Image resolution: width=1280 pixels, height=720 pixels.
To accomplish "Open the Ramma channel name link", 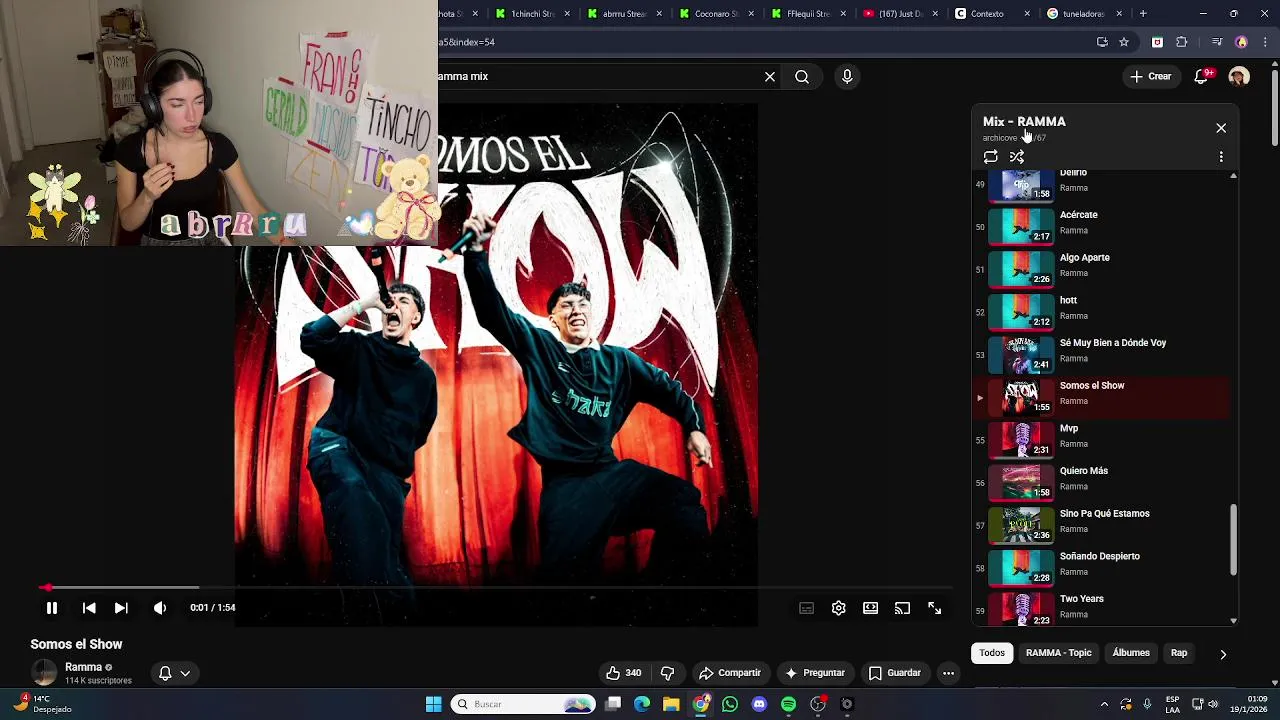I will [83, 667].
